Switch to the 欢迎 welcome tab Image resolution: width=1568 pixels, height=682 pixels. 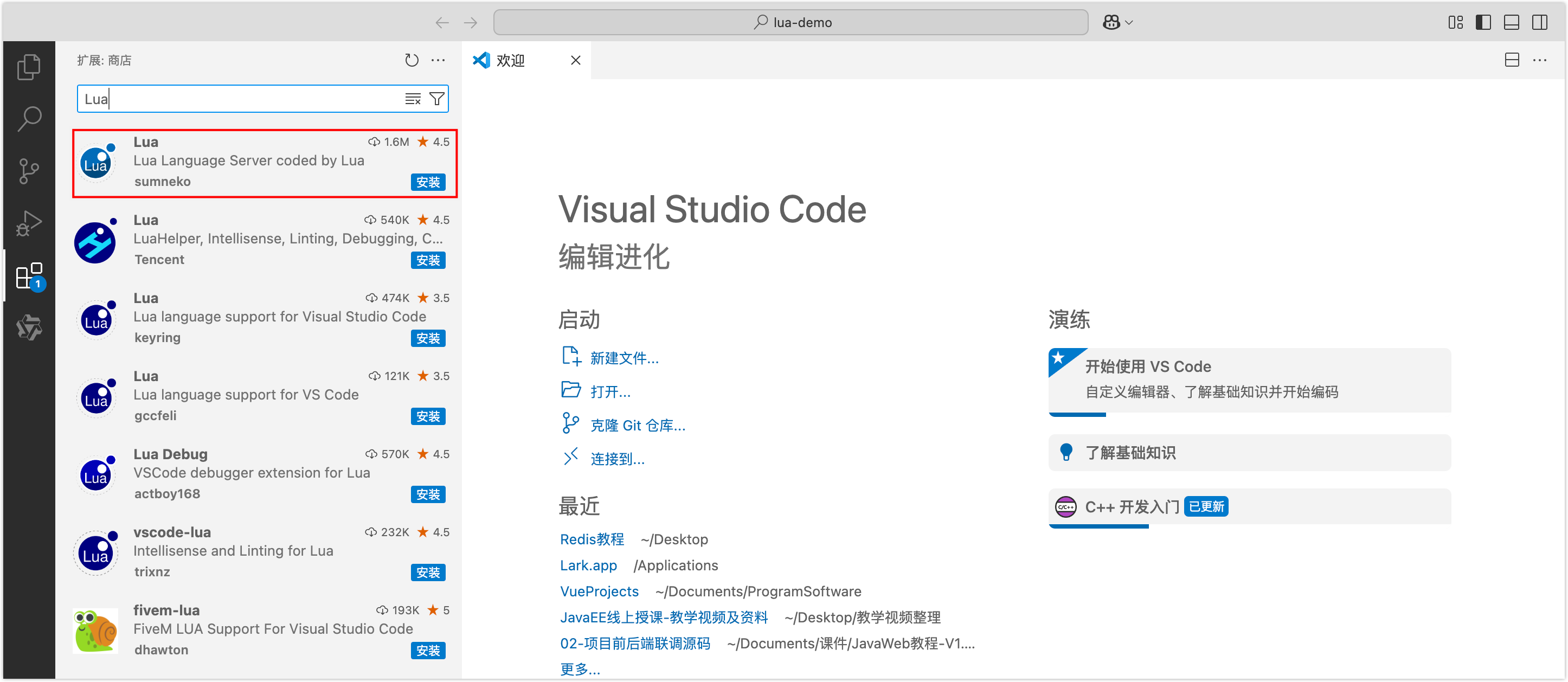coord(510,60)
